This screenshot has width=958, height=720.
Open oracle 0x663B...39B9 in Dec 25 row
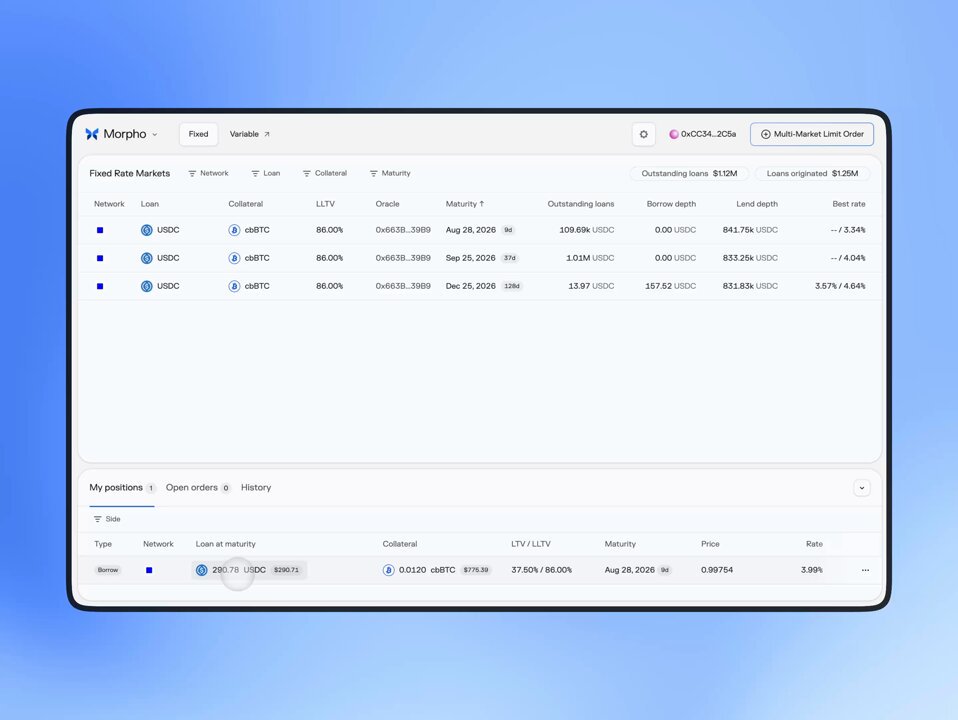(403, 286)
